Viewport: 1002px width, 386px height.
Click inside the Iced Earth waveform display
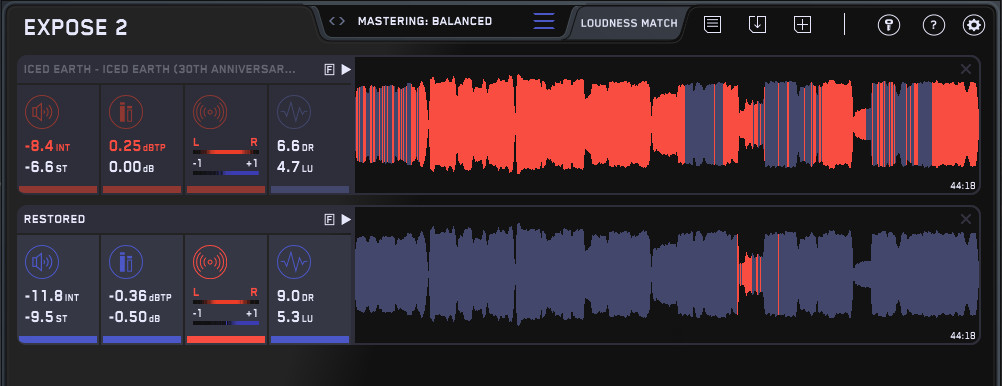tap(667, 125)
